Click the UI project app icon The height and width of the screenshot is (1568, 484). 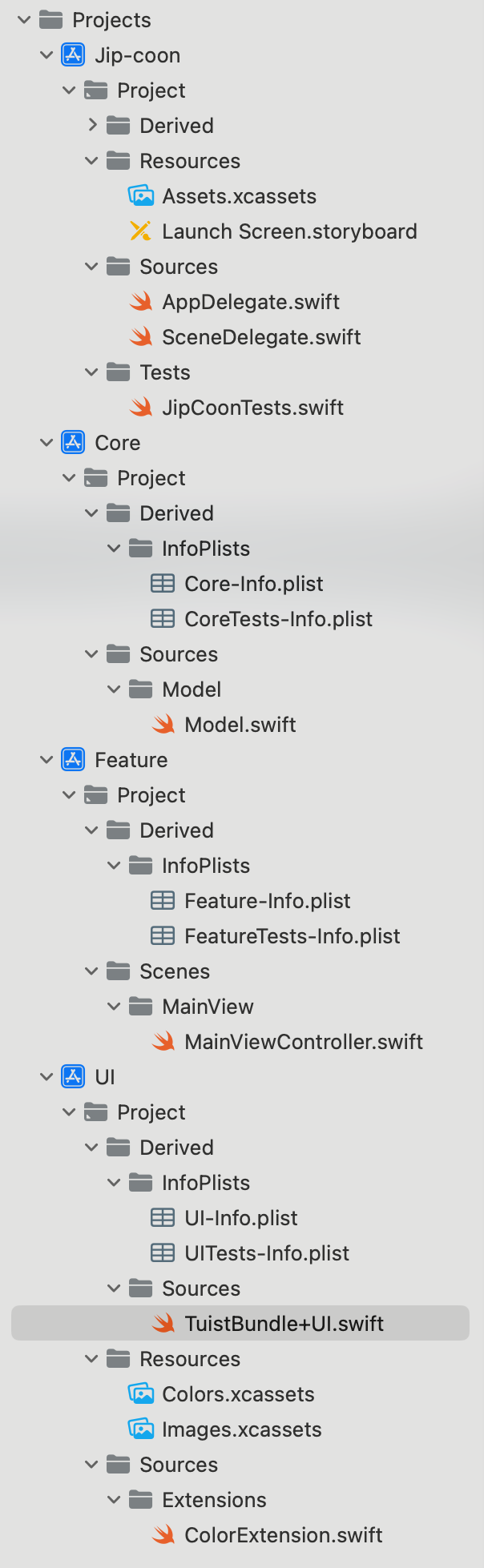pyautogui.click(x=73, y=1077)
